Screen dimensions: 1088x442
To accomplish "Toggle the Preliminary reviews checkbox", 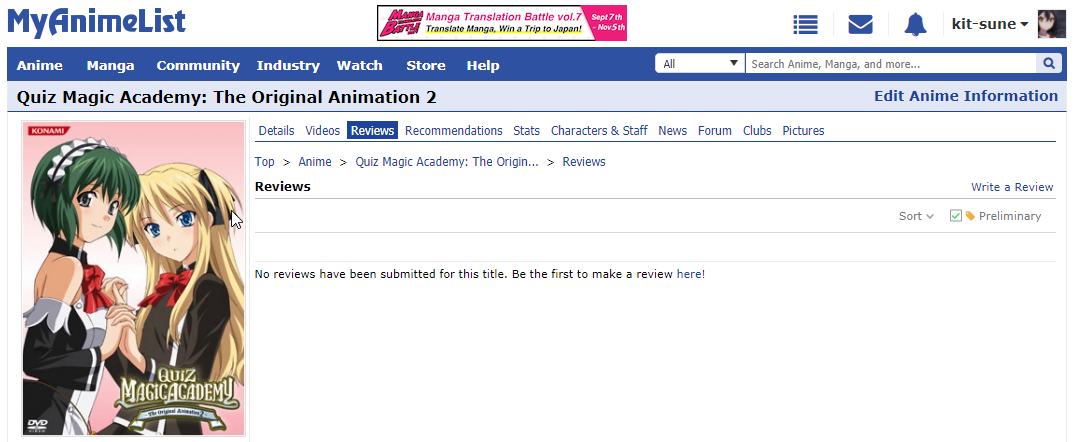I will (956, 216).
